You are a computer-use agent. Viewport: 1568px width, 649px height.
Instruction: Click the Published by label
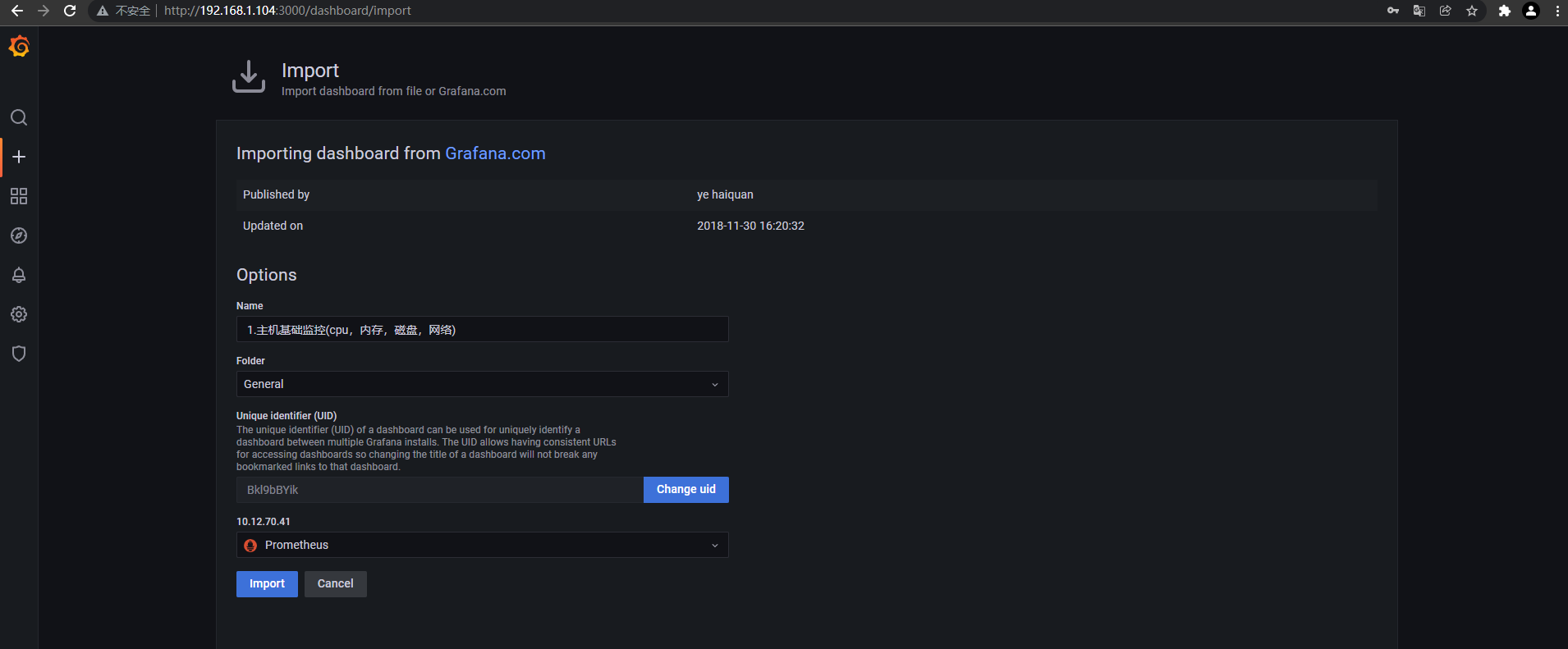(x=276, y=194)
